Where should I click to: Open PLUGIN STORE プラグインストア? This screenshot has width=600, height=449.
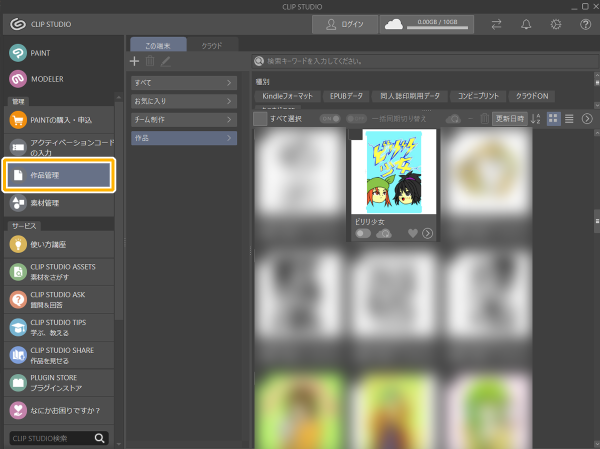[x=59, y=383]
